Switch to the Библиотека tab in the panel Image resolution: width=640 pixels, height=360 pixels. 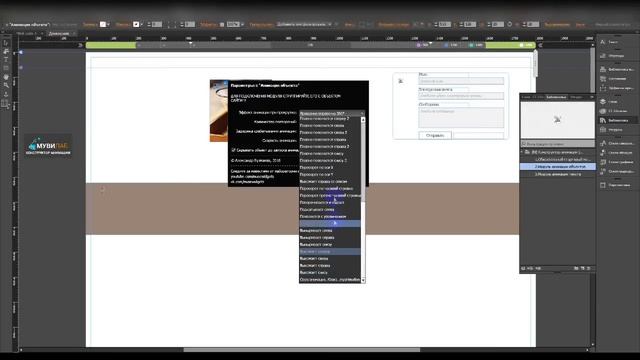(556, 97)
